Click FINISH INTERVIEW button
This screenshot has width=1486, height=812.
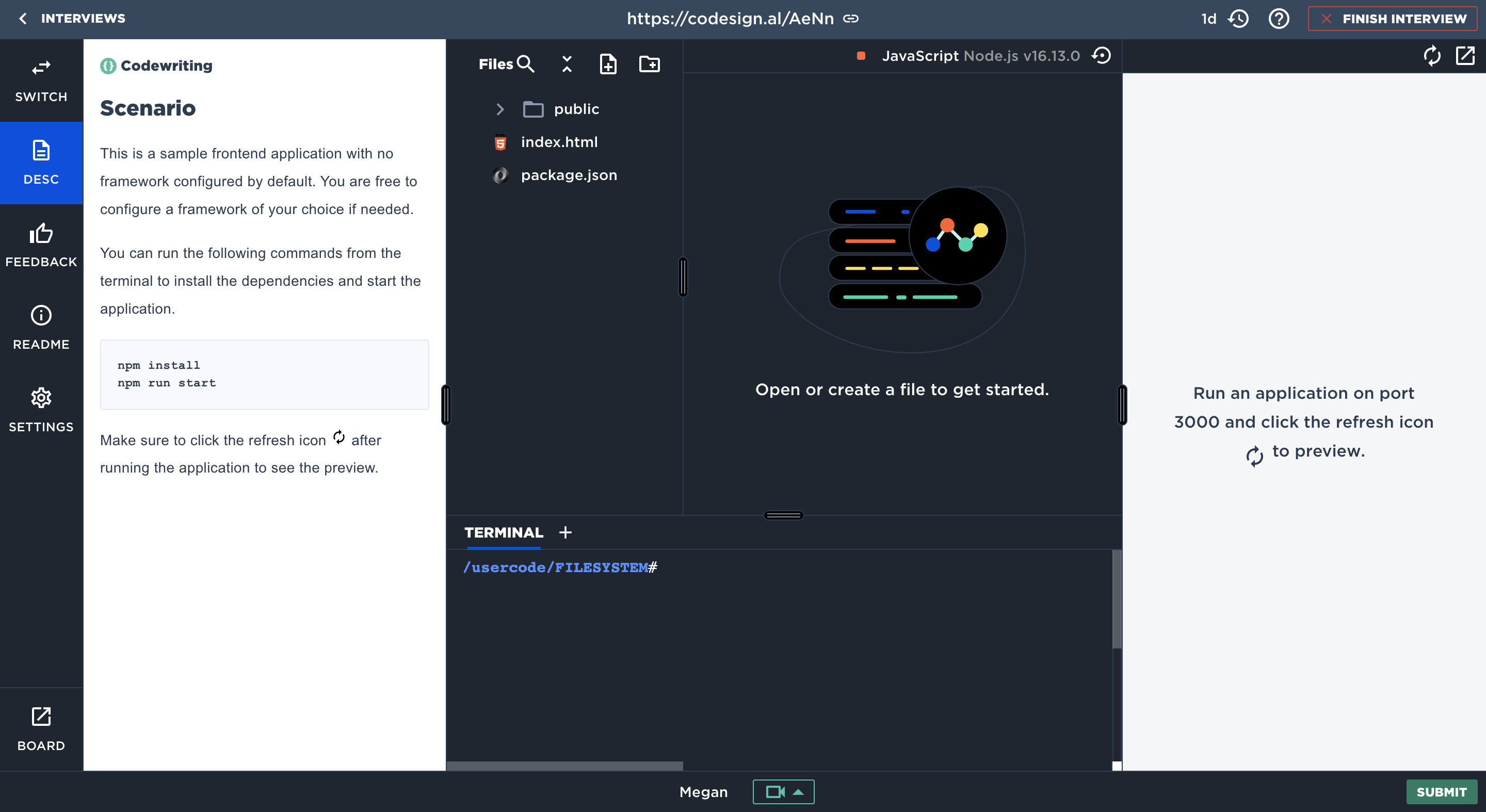(1393, 19)
